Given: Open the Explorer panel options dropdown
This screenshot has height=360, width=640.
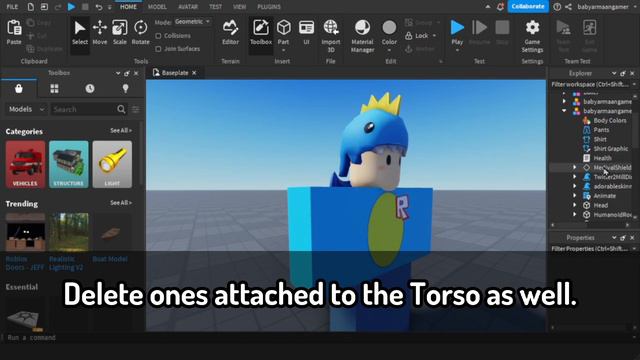Looking at the screenshot, I should pos(613,73).
